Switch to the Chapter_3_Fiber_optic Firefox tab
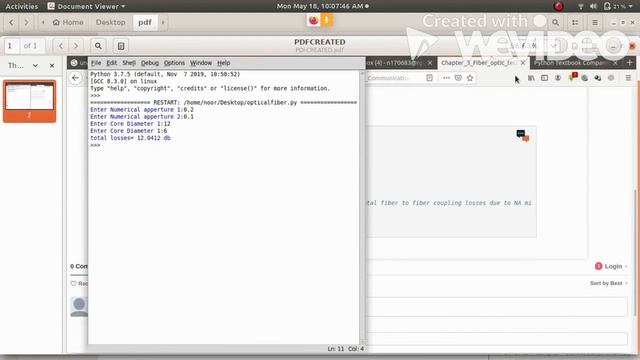The height and width of the screenshot is (360, 640). (x=478, y=63)
